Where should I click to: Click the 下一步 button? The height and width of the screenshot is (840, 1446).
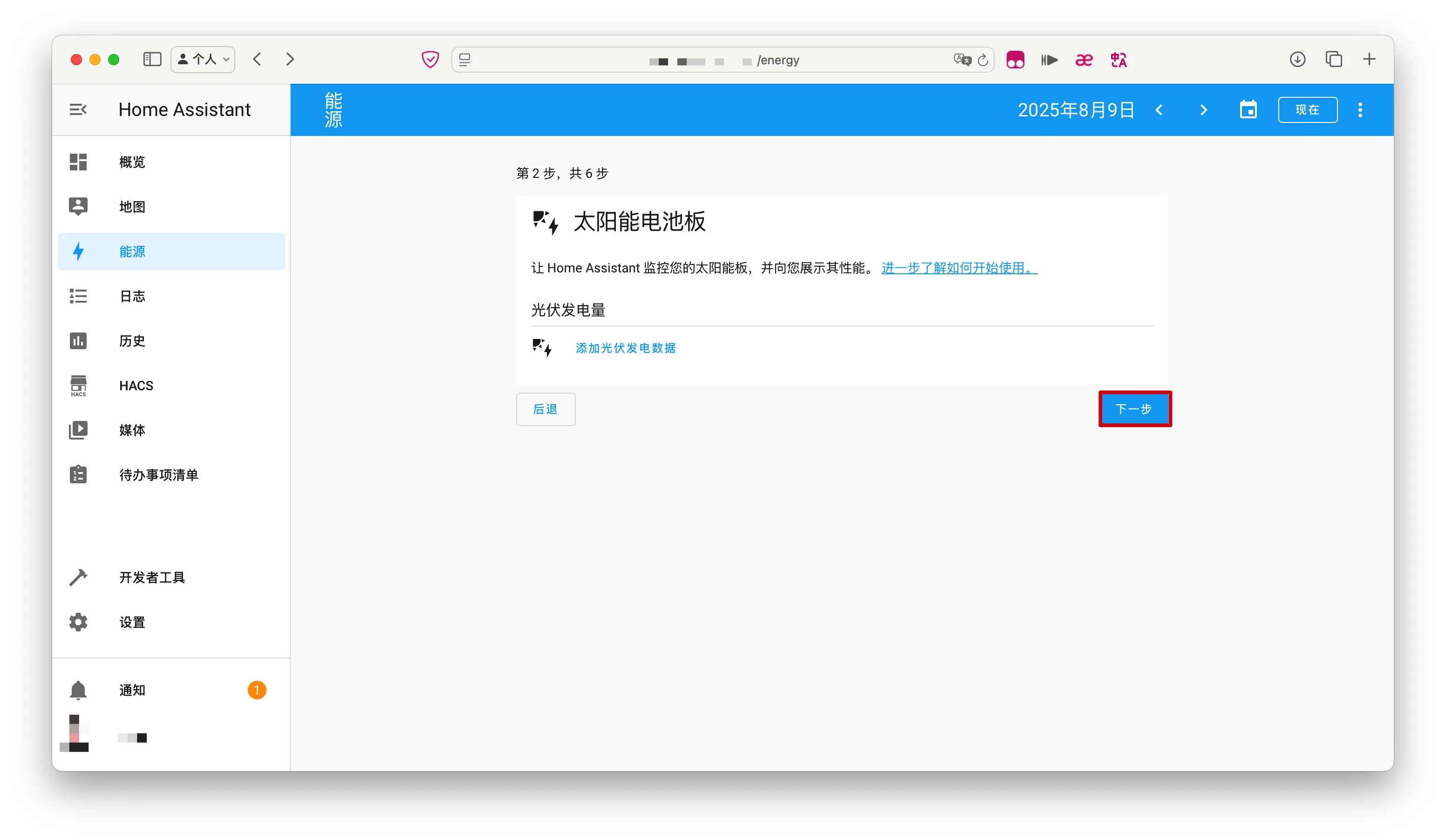(1134, 409)
